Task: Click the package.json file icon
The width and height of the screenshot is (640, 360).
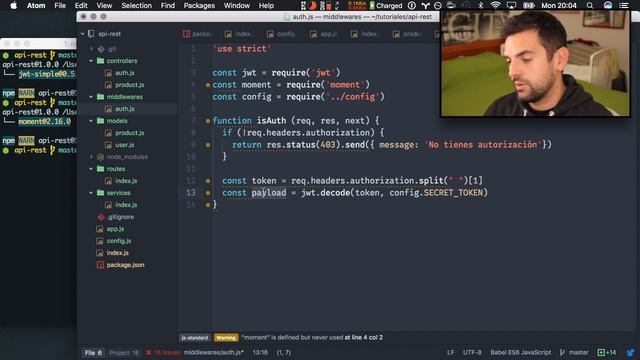Action: click(x=100, y=265)
